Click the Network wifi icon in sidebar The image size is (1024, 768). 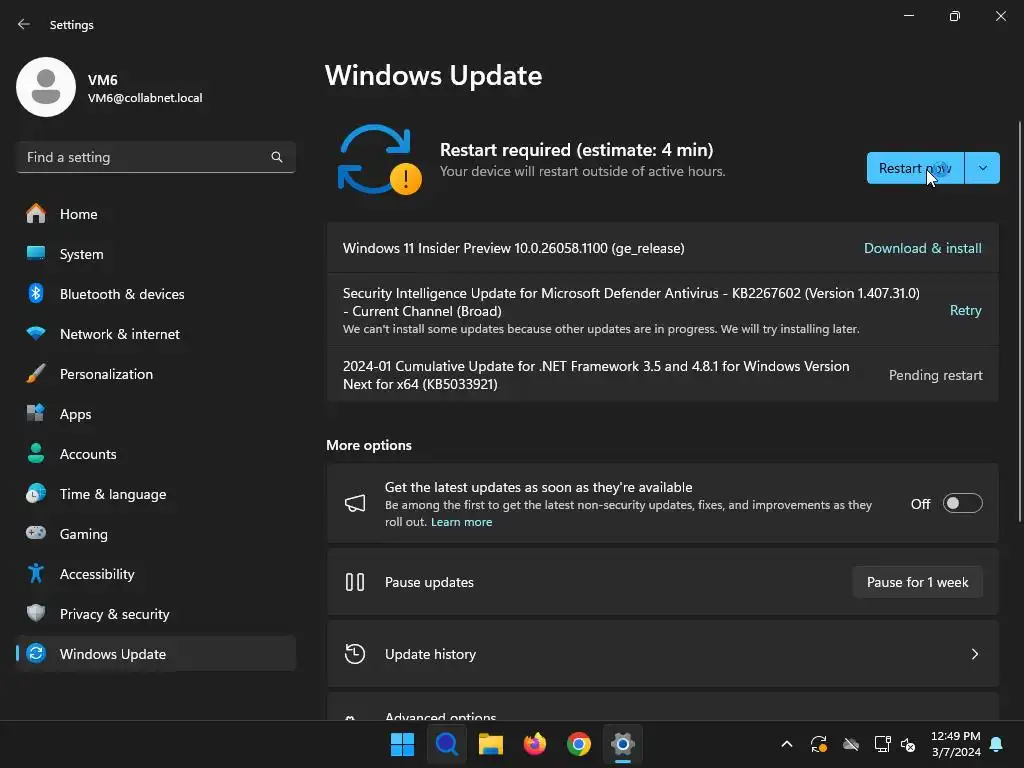click(36, 334)
